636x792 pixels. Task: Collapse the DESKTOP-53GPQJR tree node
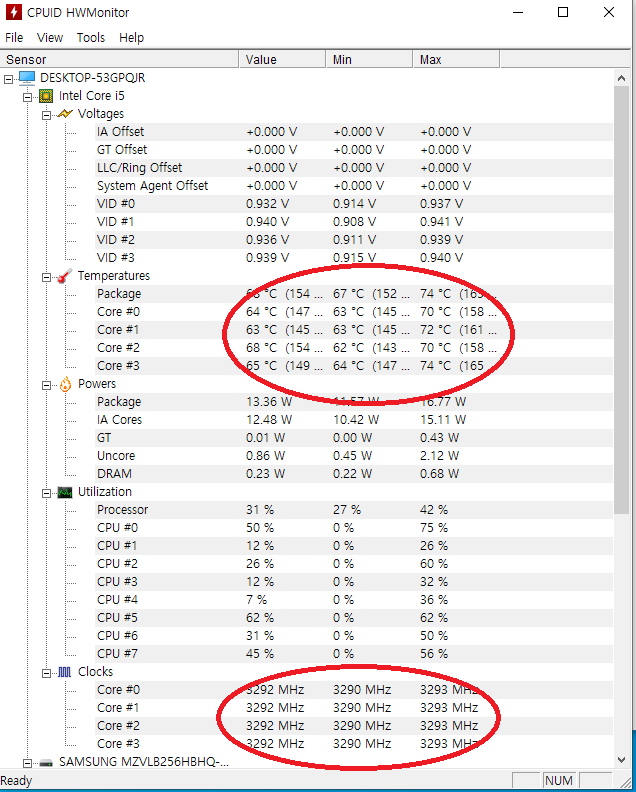pyautogui.click(x=8, y=79)
